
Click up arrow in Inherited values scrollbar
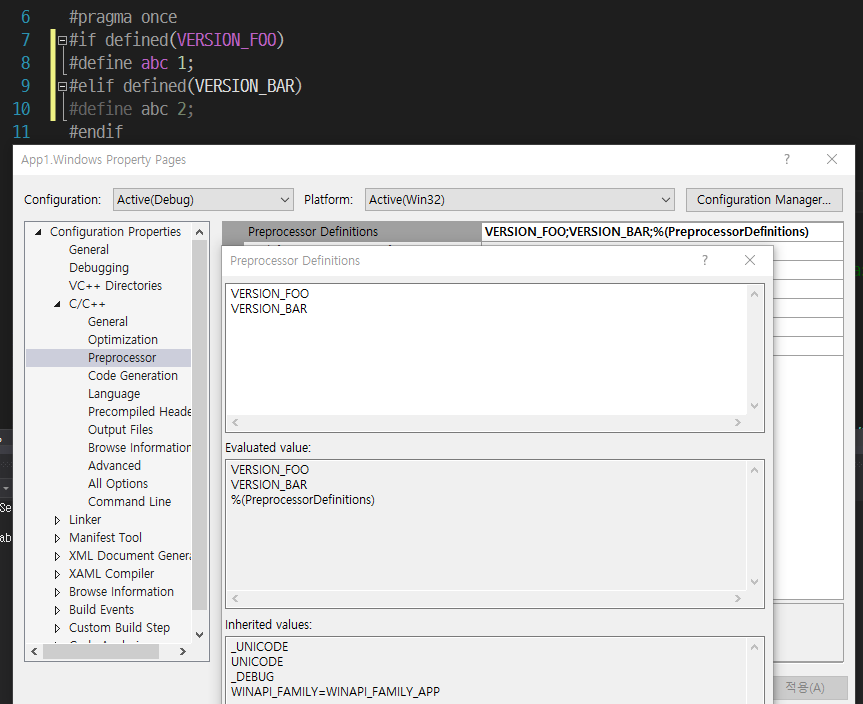point(755,647)
